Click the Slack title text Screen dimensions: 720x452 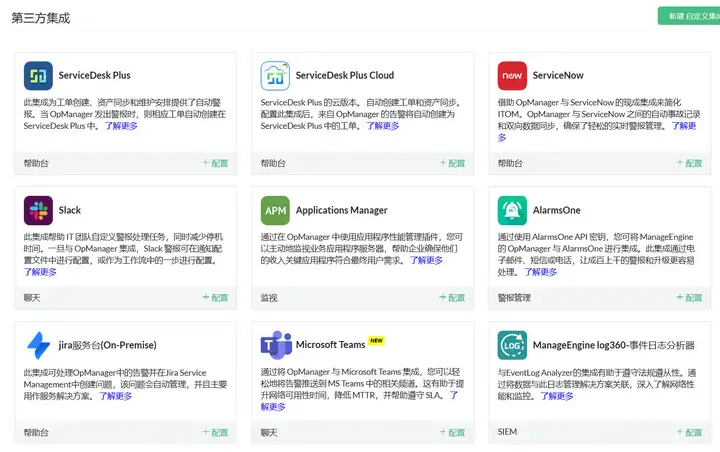click(70, 210)
